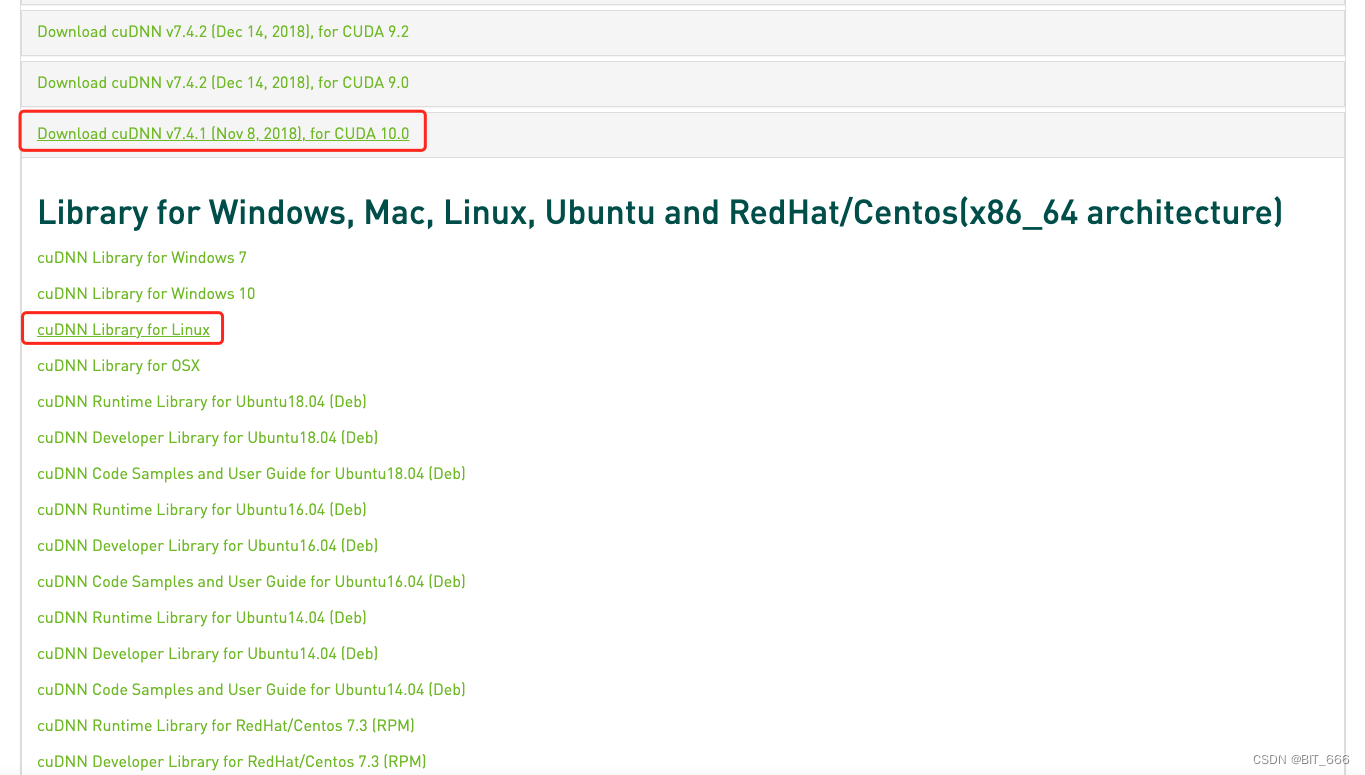Collapse cuDNN v7.4.1 for CUDA 10.0
The height and width of the screenshot is (775, 1365).
pos(223,134)
